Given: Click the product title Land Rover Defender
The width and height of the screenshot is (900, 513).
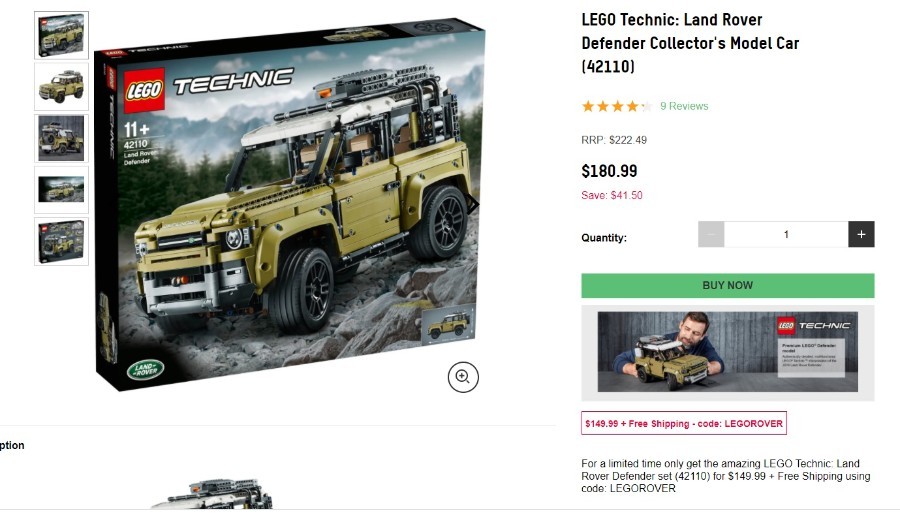Looking at the screenshot, I should click(690, 43).
